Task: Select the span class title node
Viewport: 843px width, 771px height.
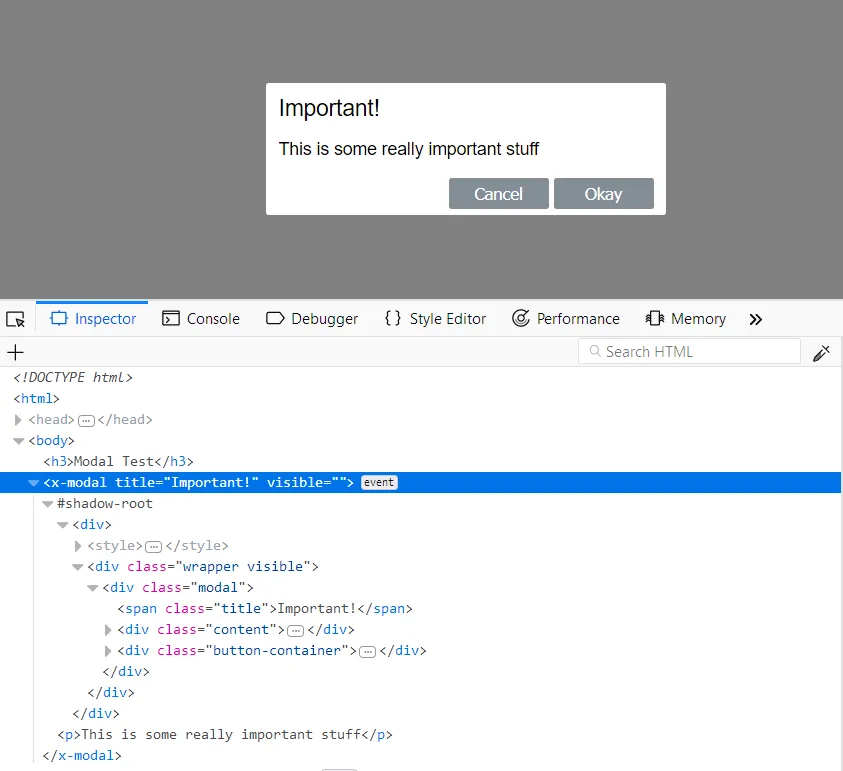Action: 264,609
